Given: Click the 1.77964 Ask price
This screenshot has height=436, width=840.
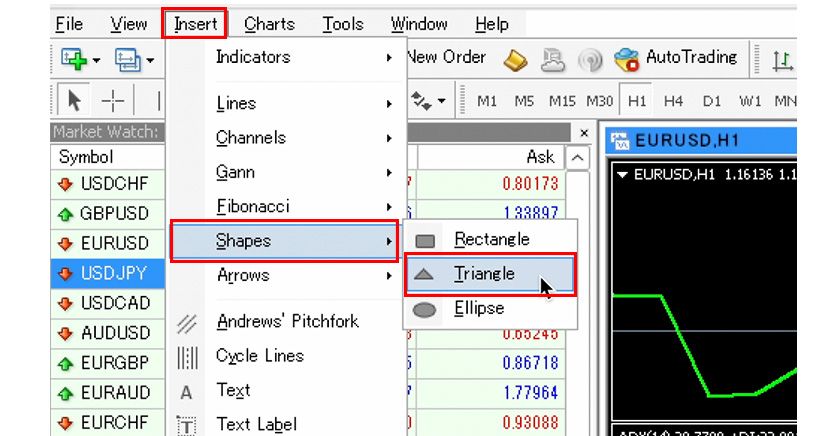Looking at the screenshot, I should point(530,393).
